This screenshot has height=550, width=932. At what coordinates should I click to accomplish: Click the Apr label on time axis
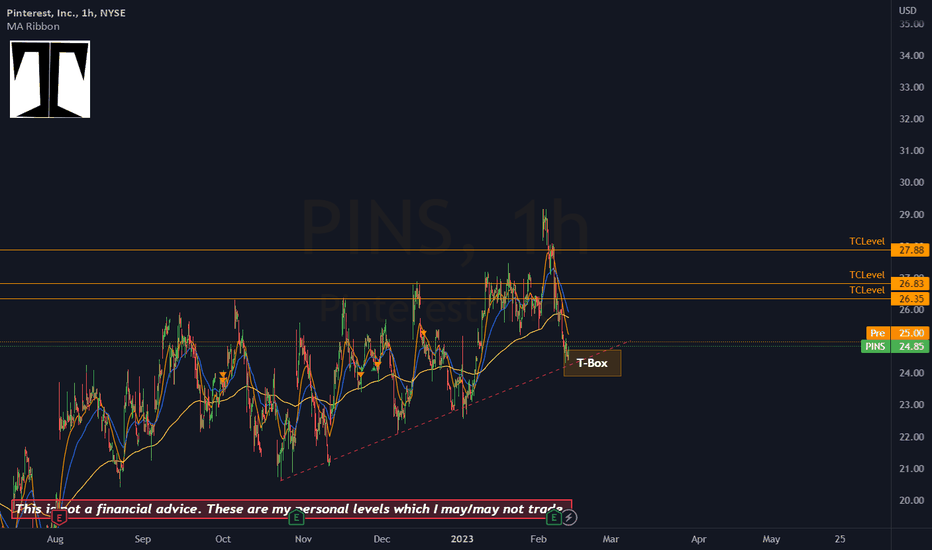pyautogui.click(x=698, y=539)
